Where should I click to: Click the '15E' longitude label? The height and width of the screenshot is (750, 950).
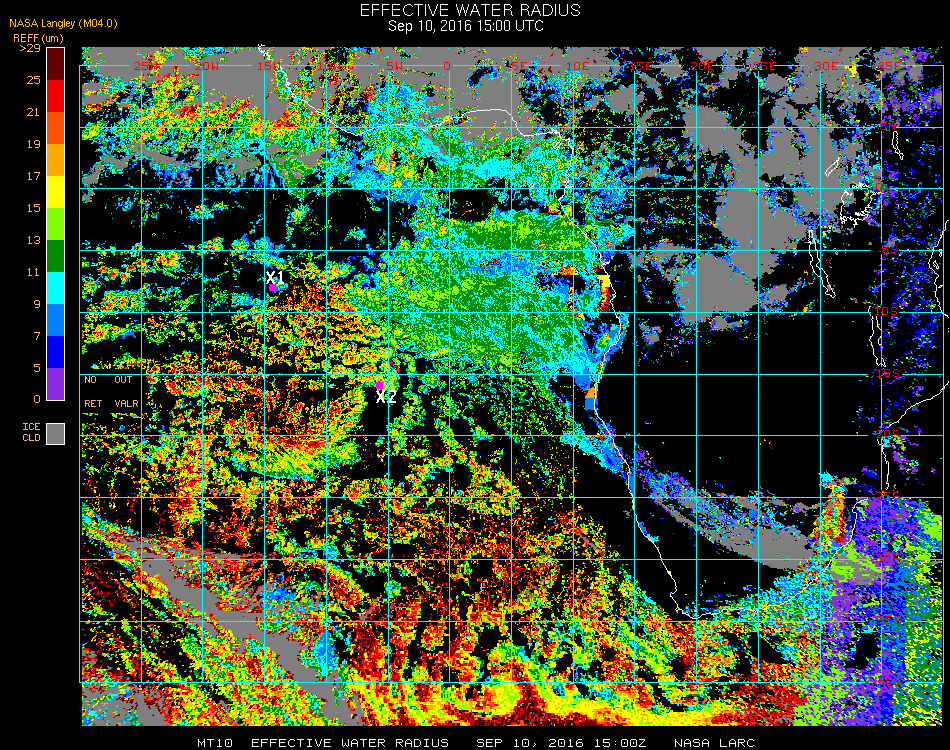[x=640, y=66]
